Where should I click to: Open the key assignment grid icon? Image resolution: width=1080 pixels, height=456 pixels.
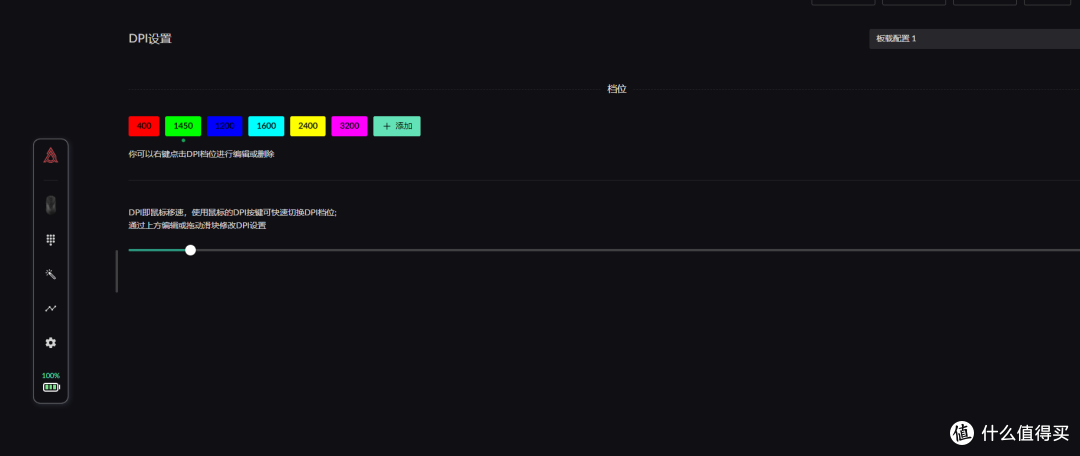point(50,240)
